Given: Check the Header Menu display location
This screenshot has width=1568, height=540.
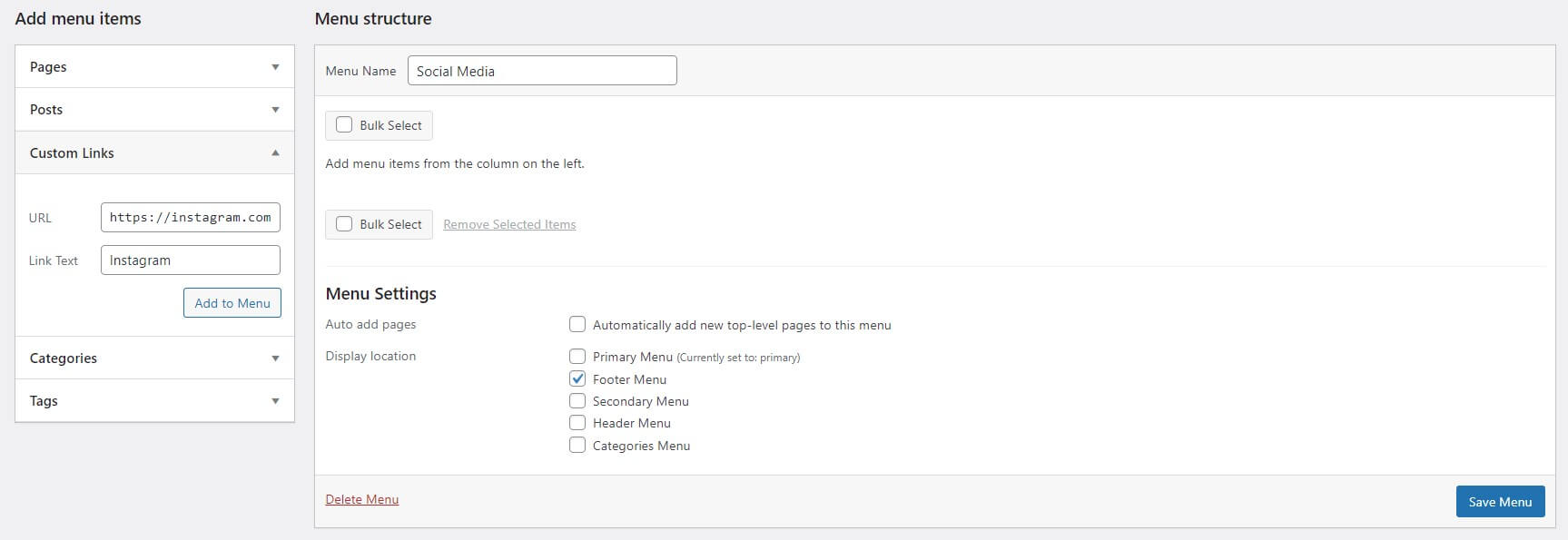Looking at the screenshot, I should click(x=577, y=423).
